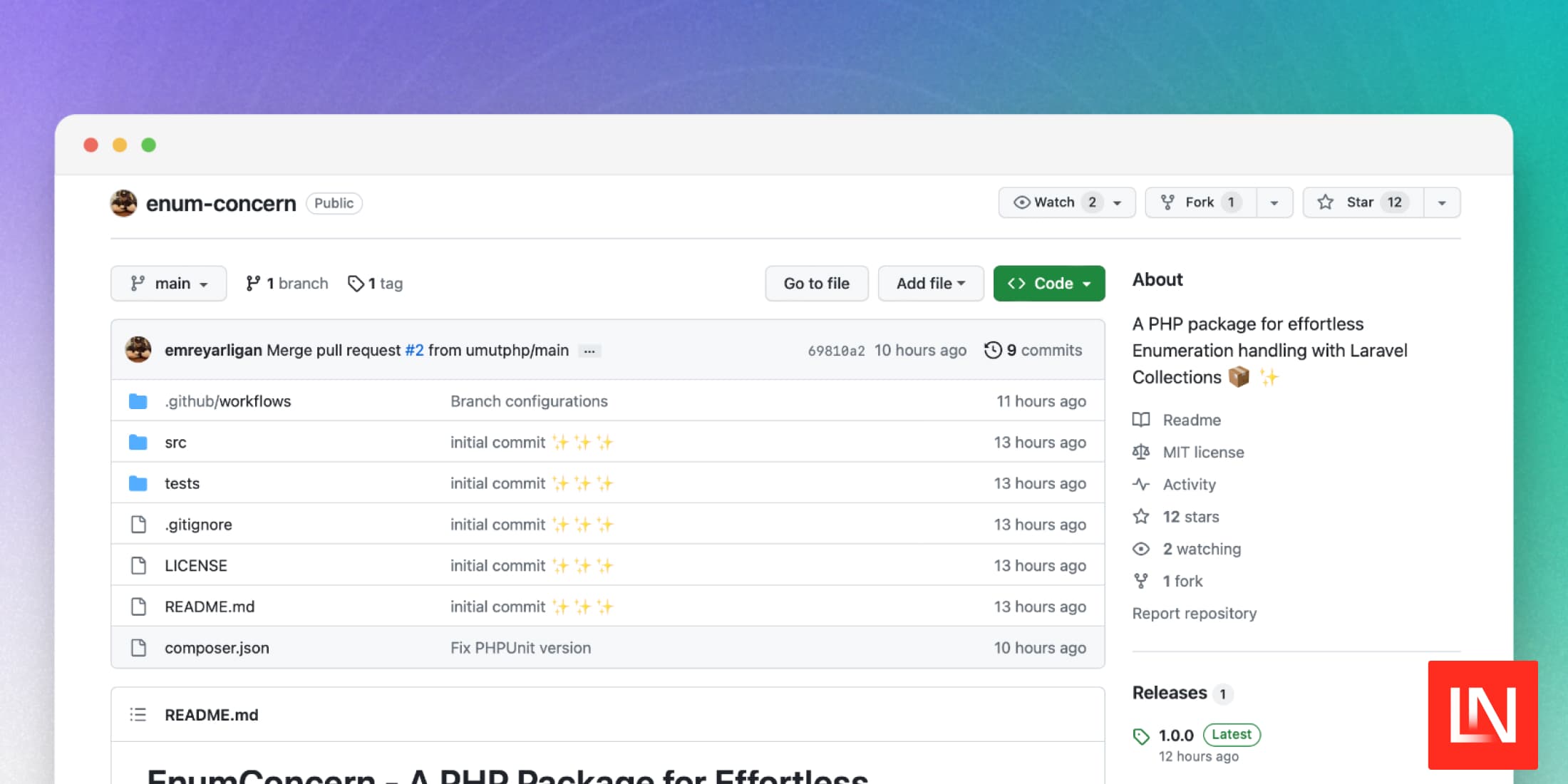
Task: Expand the commit message ellipsis
Action: tap(589, 351)
